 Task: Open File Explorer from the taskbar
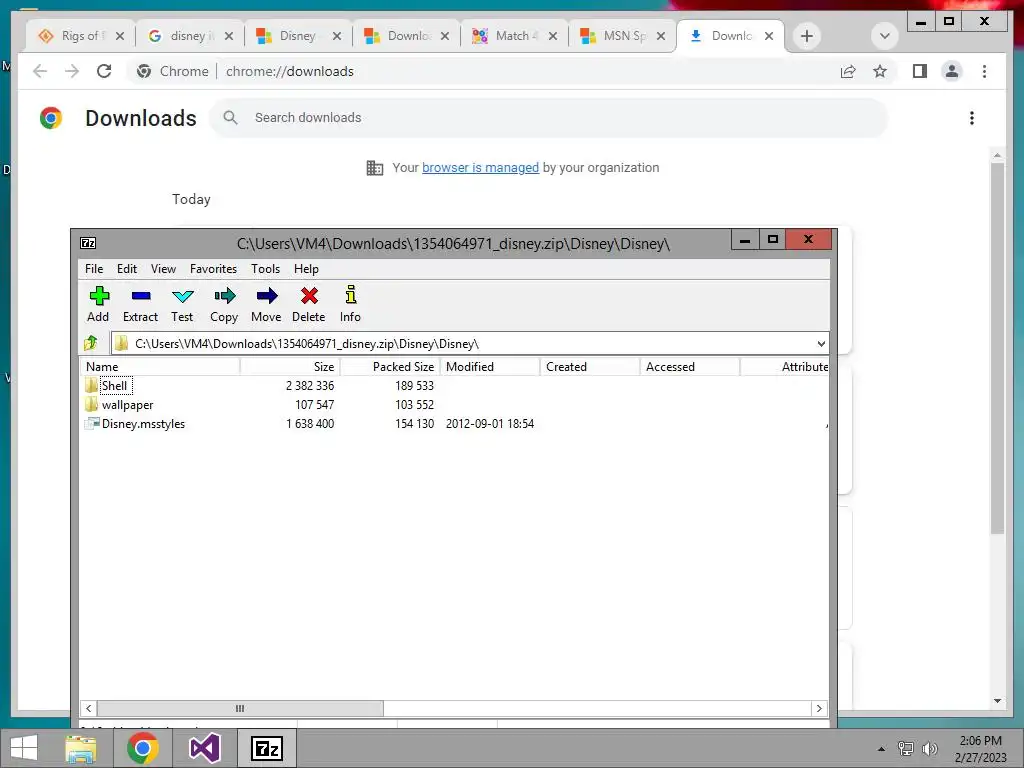81,748
